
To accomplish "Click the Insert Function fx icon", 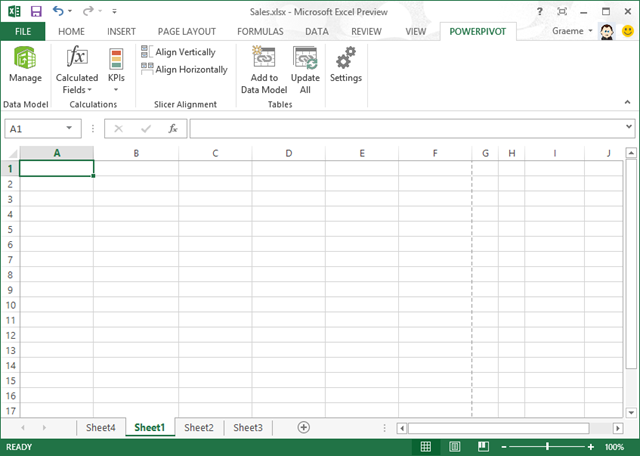I will click(173, 129).
